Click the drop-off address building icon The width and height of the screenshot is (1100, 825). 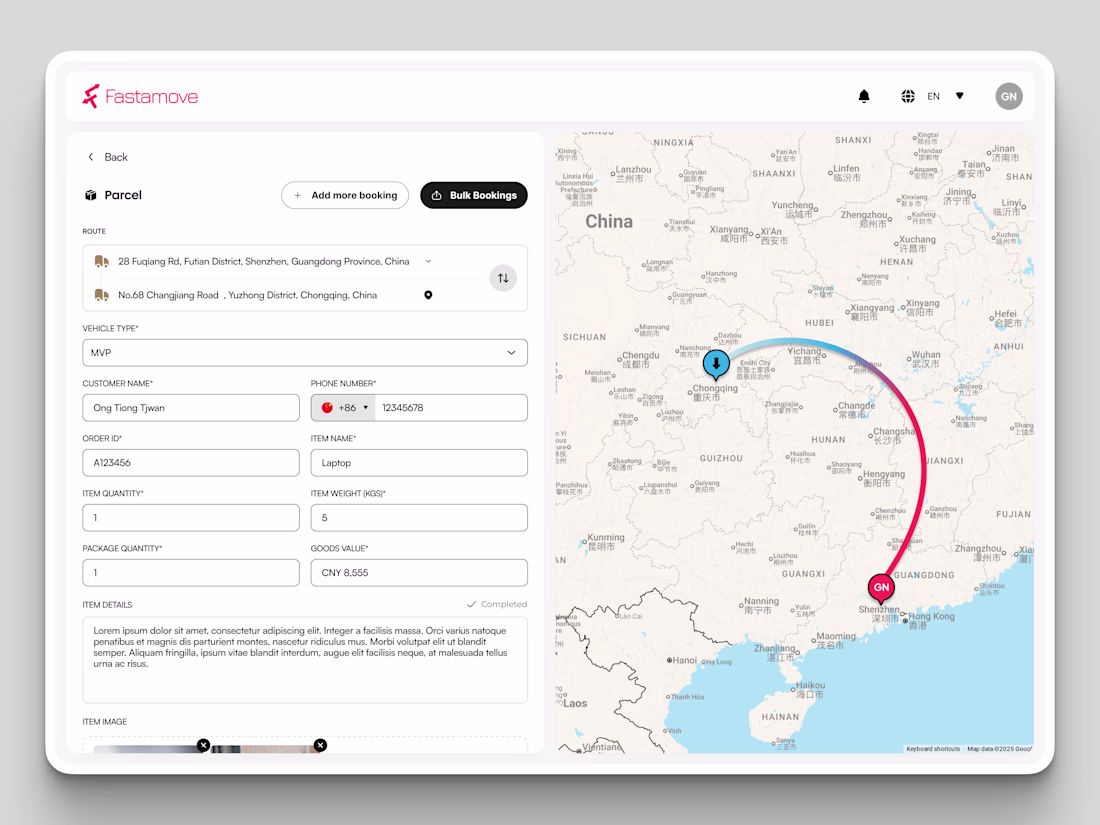point(102,295)
